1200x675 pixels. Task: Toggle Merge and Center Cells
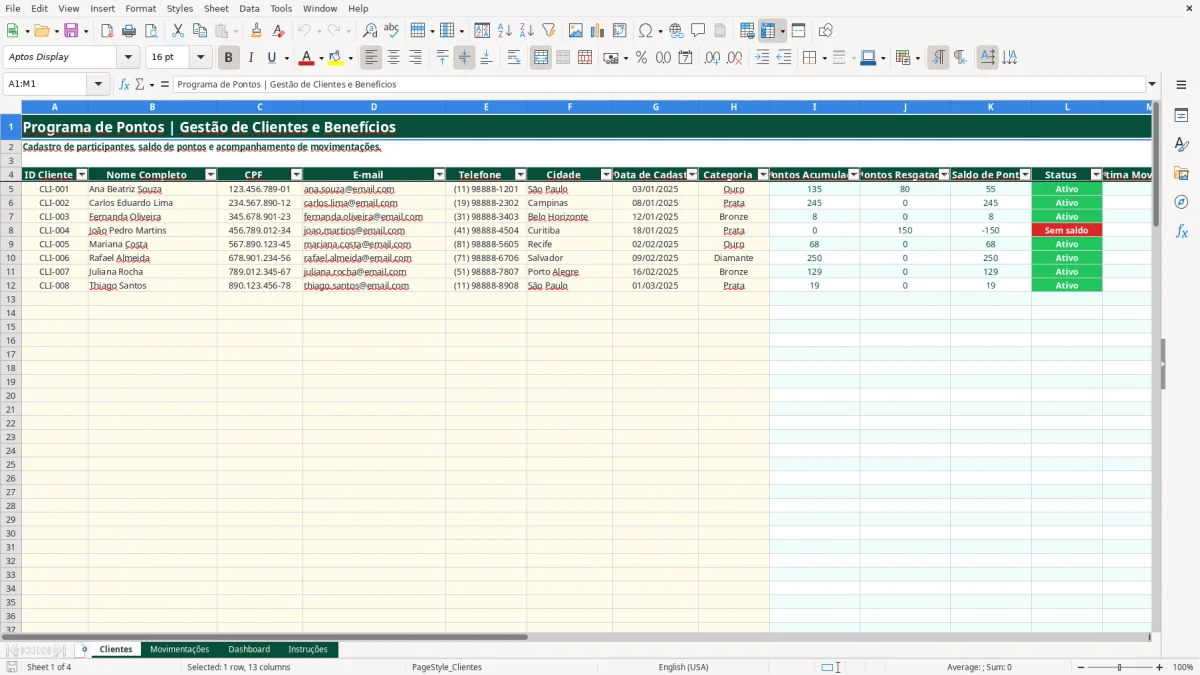pos(541,58)
